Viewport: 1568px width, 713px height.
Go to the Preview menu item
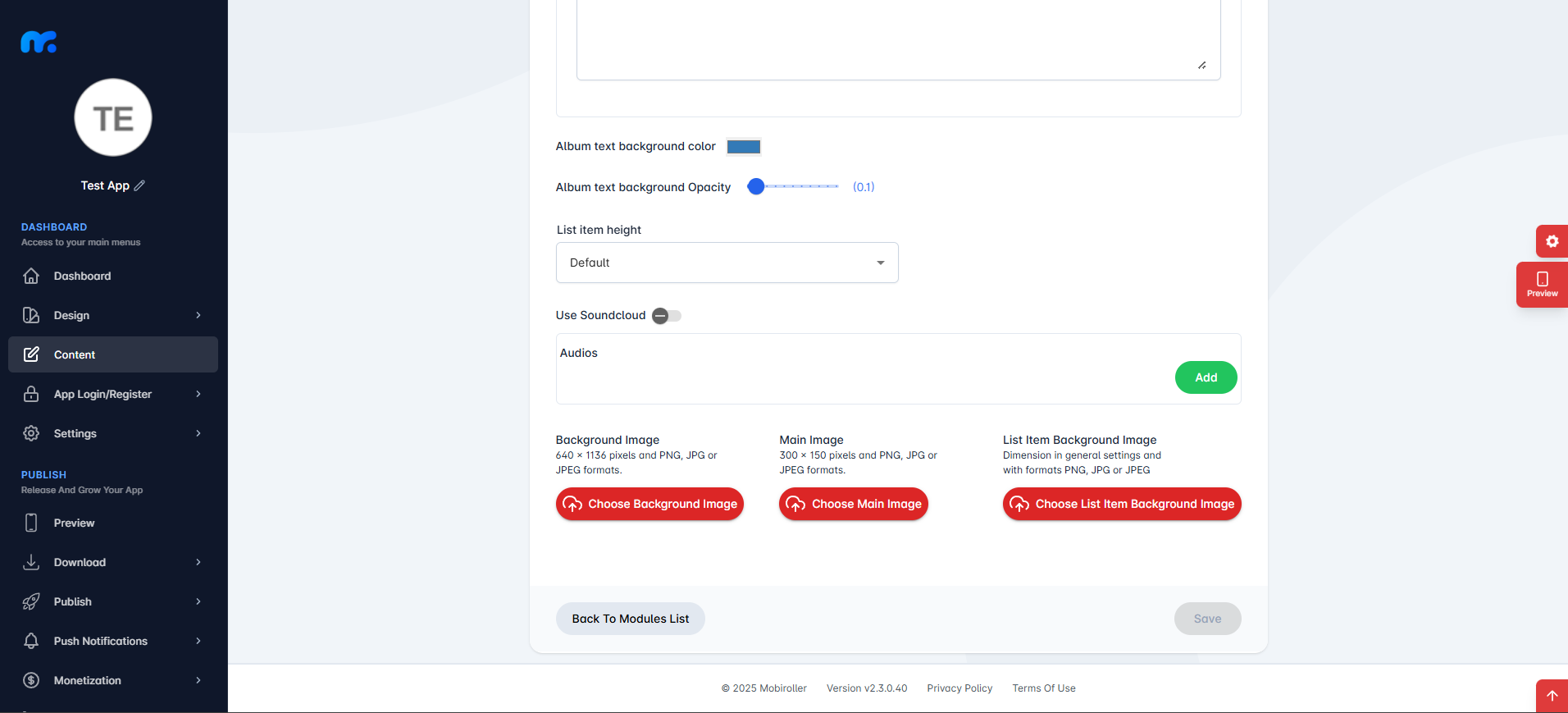tap(113, 523)
